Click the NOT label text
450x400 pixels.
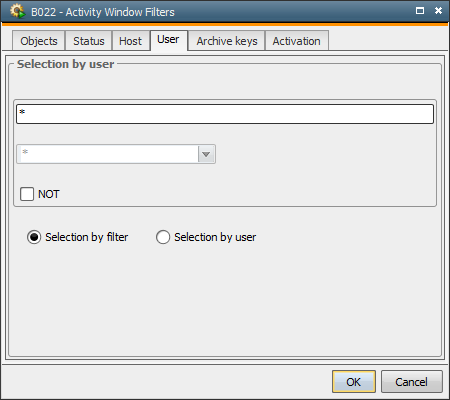pyautogui.click(x=49, y=194)
